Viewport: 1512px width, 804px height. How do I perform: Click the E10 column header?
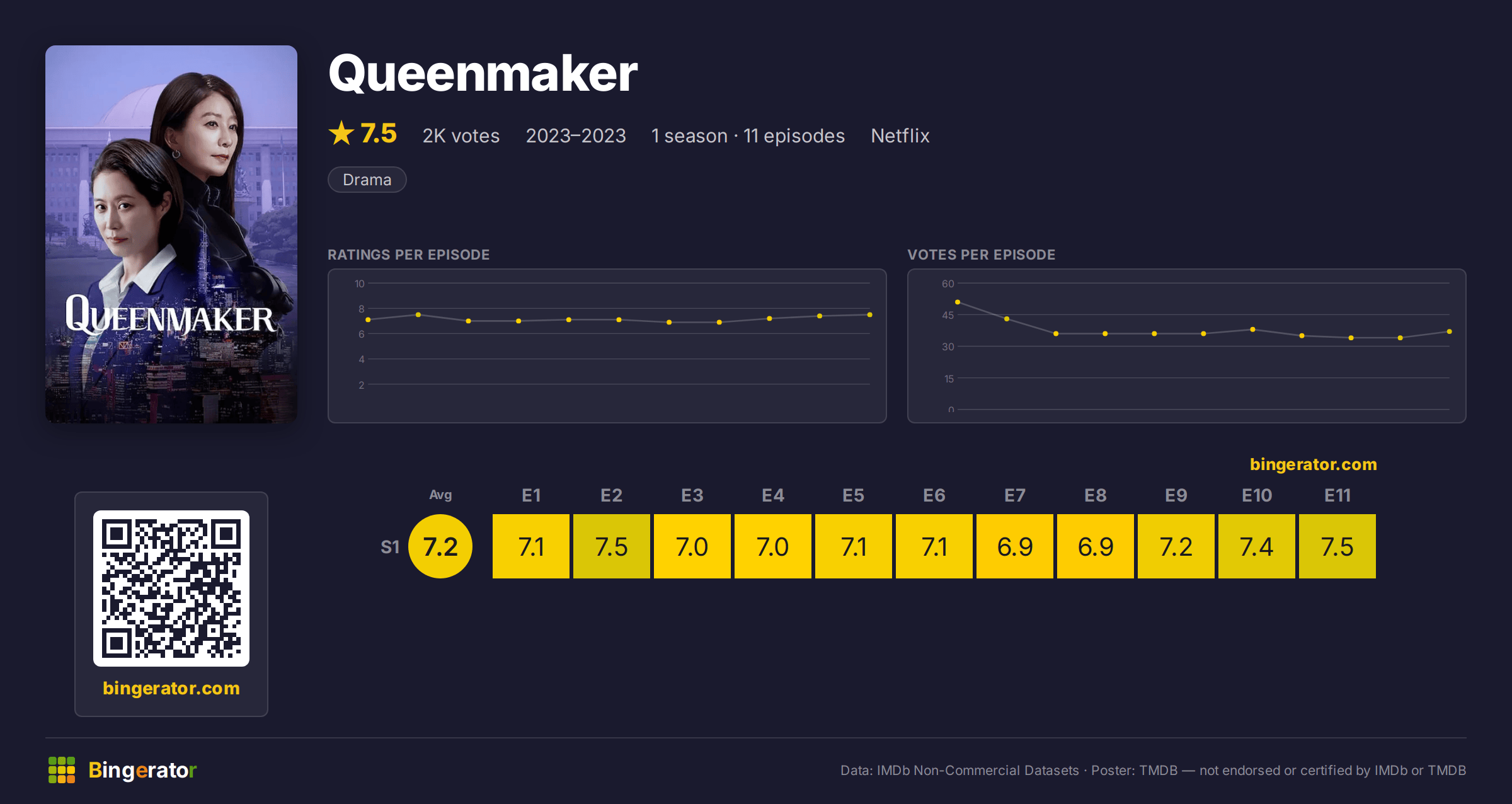pos(1257,495)
